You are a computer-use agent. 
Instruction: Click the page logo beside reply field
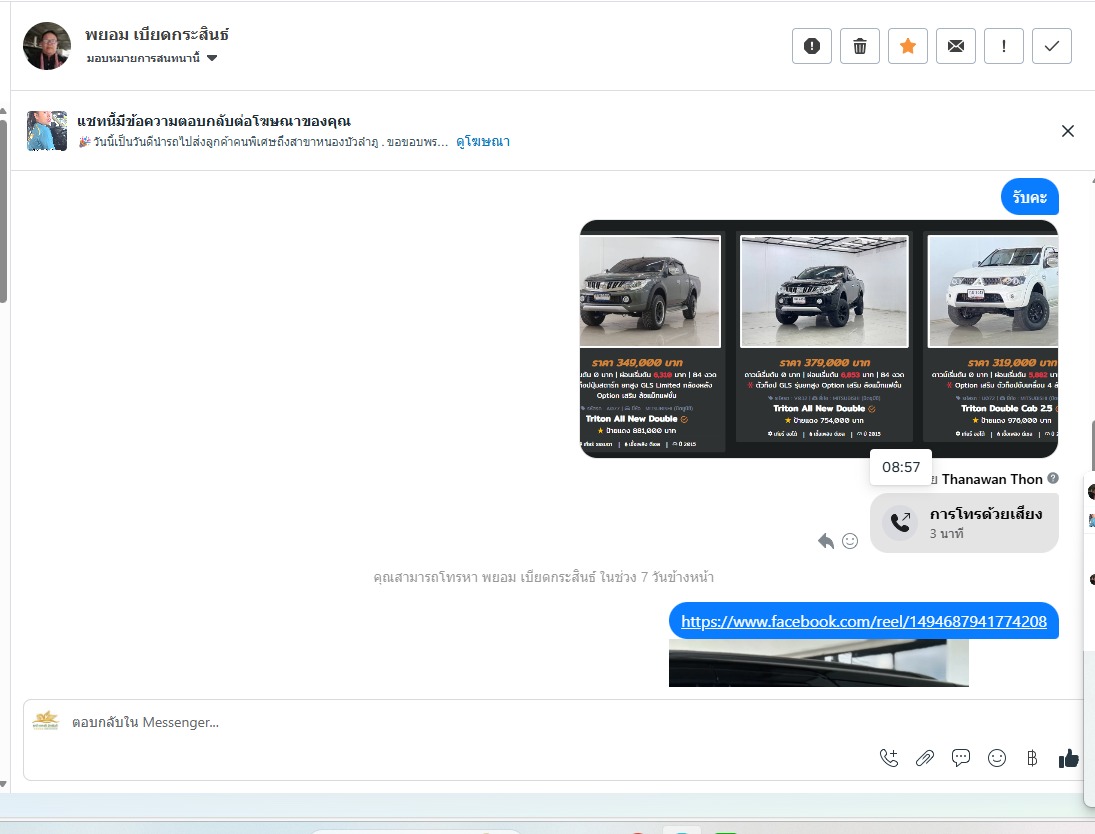46,721
